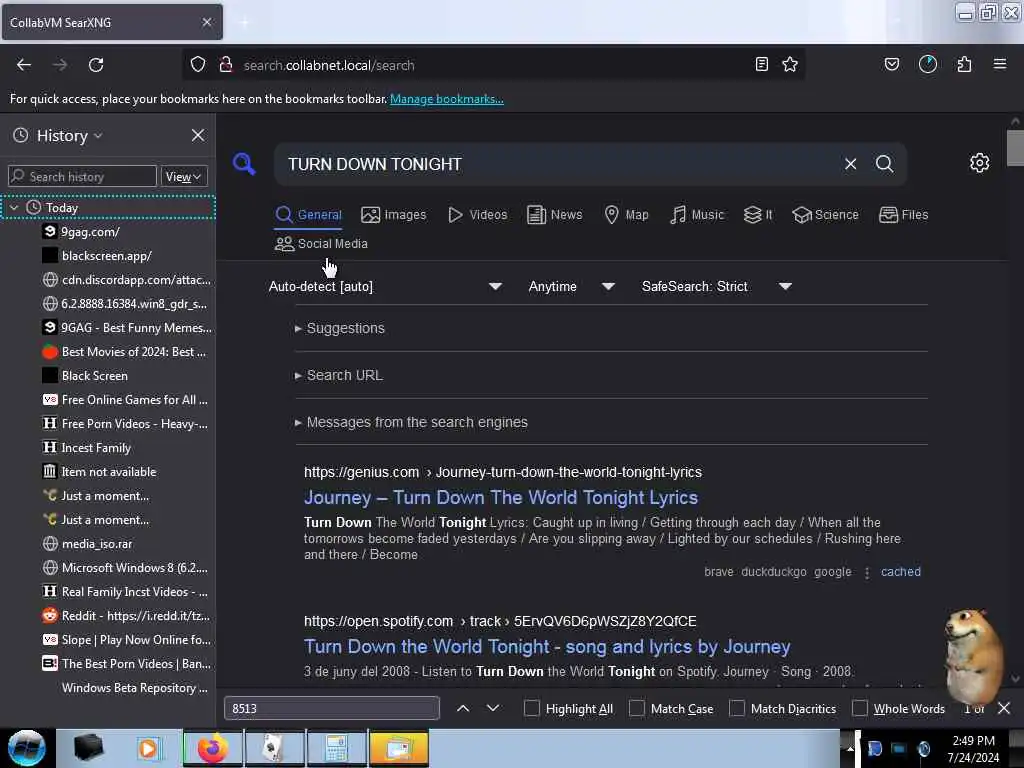Open SearXNG preferences gear
This screenshot has width=1024, height=768.
980,163
